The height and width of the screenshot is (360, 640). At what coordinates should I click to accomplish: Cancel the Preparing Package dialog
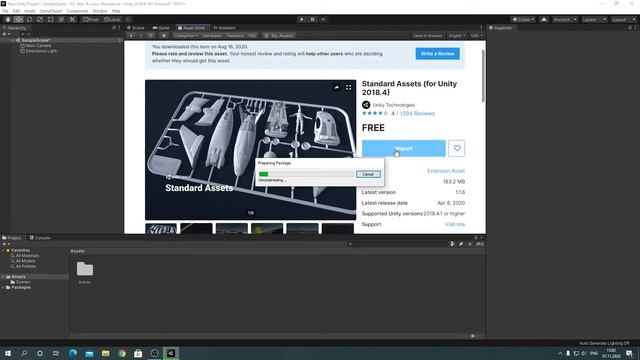click(368, 174)
